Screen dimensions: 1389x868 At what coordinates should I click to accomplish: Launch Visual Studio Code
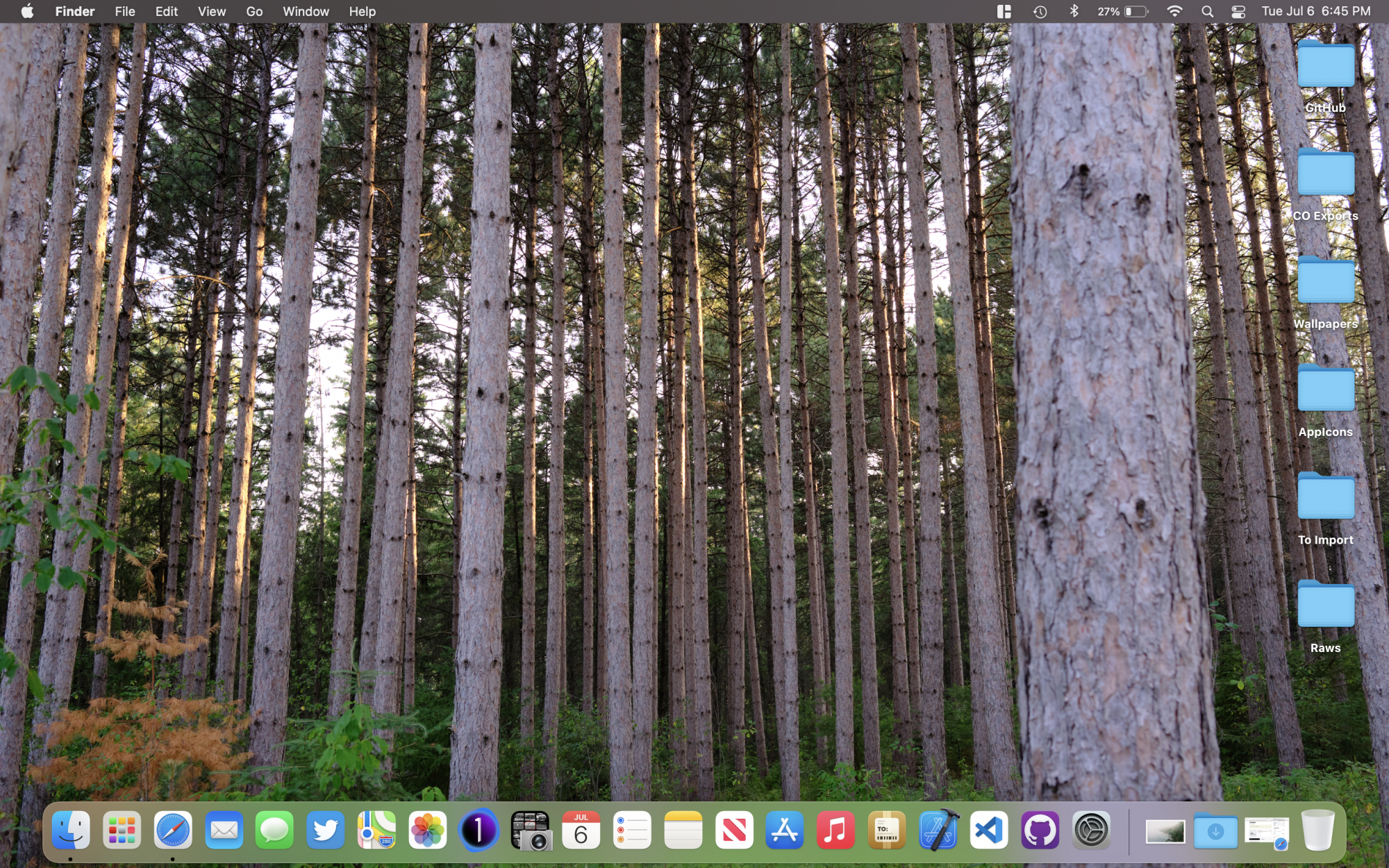pyautogui.click(x=989, y=830)
